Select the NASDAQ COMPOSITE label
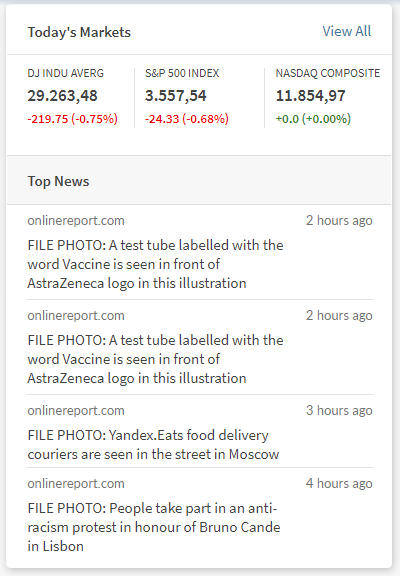This screenshot has height=576, width=400. point(328,73)
